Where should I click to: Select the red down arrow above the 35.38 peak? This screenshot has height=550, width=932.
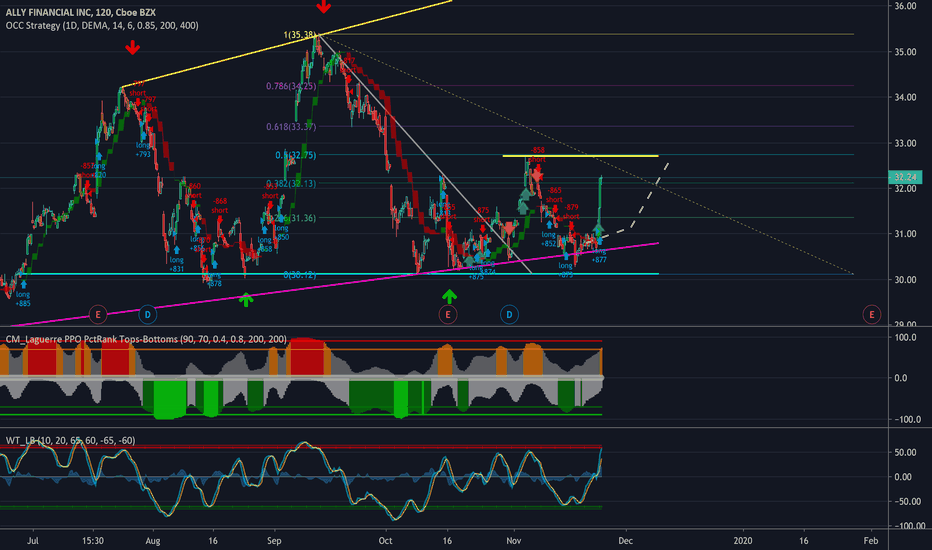click(x=323, y=7)
